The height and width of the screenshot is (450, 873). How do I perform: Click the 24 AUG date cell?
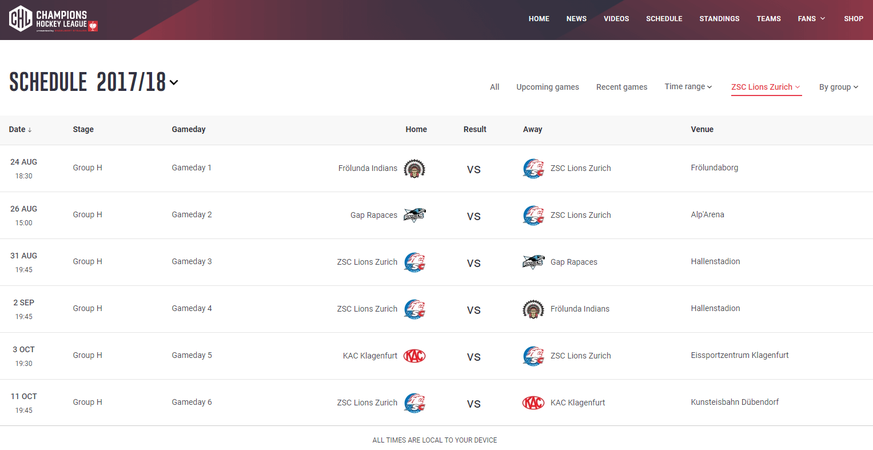[x=23, y=168]
